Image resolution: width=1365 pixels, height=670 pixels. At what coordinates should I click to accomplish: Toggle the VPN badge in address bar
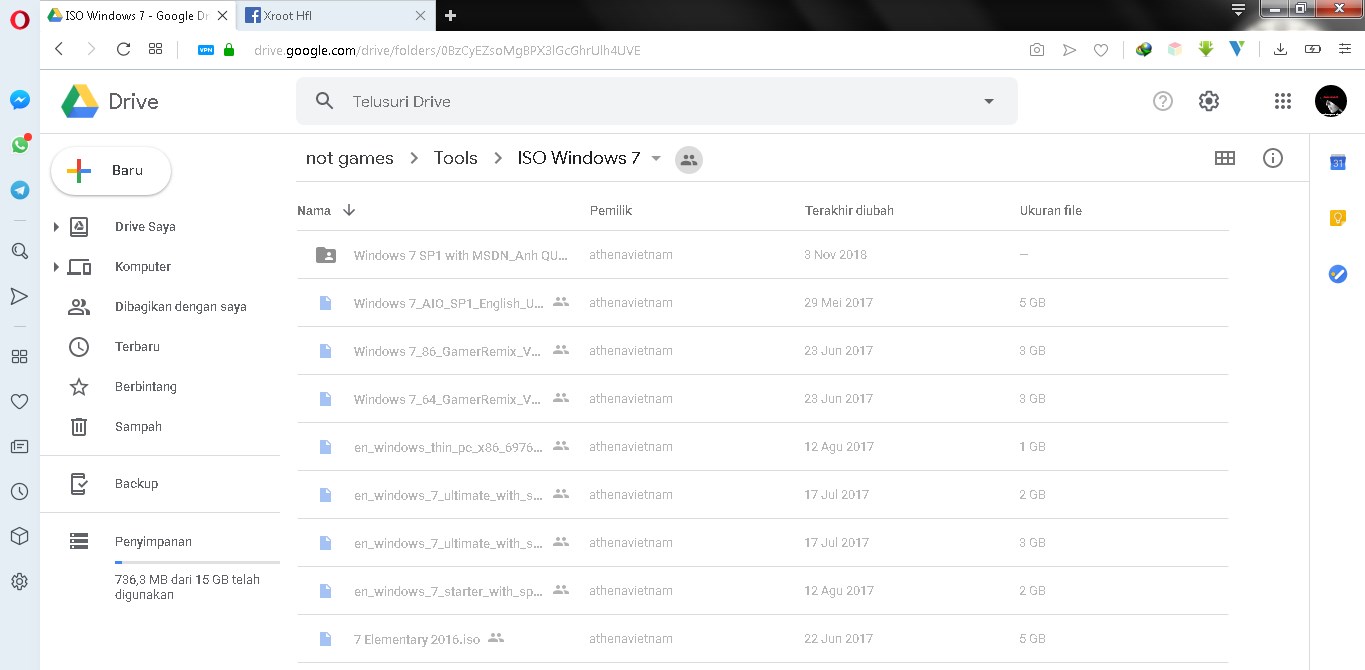click(206, 49)
